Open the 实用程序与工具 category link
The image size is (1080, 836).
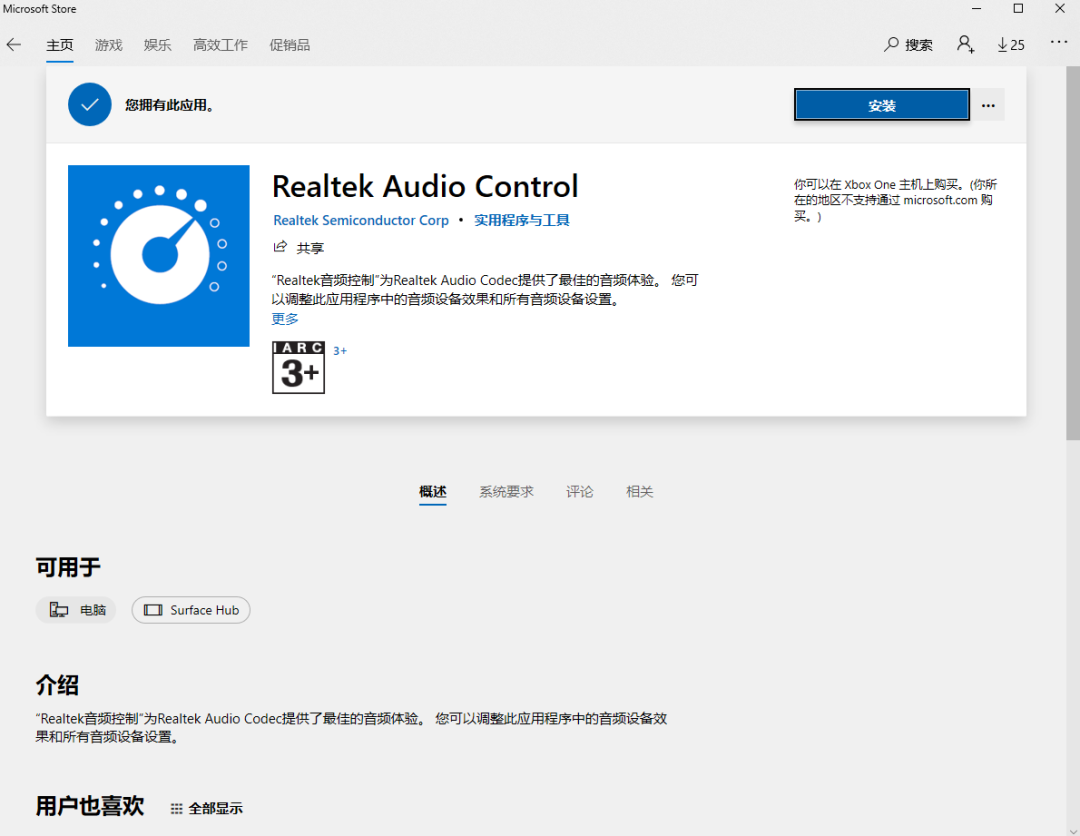point(522,220)
